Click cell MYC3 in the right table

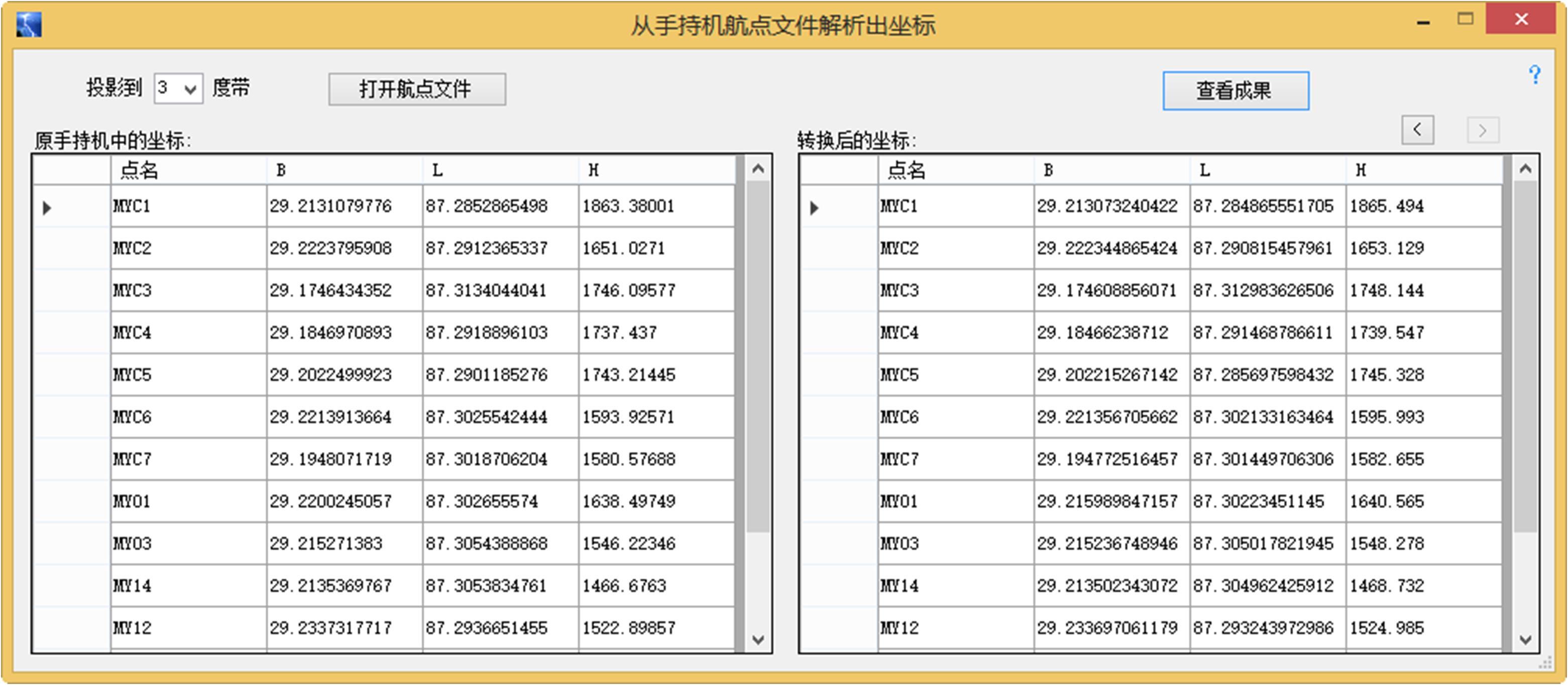(x=956, y=290)
